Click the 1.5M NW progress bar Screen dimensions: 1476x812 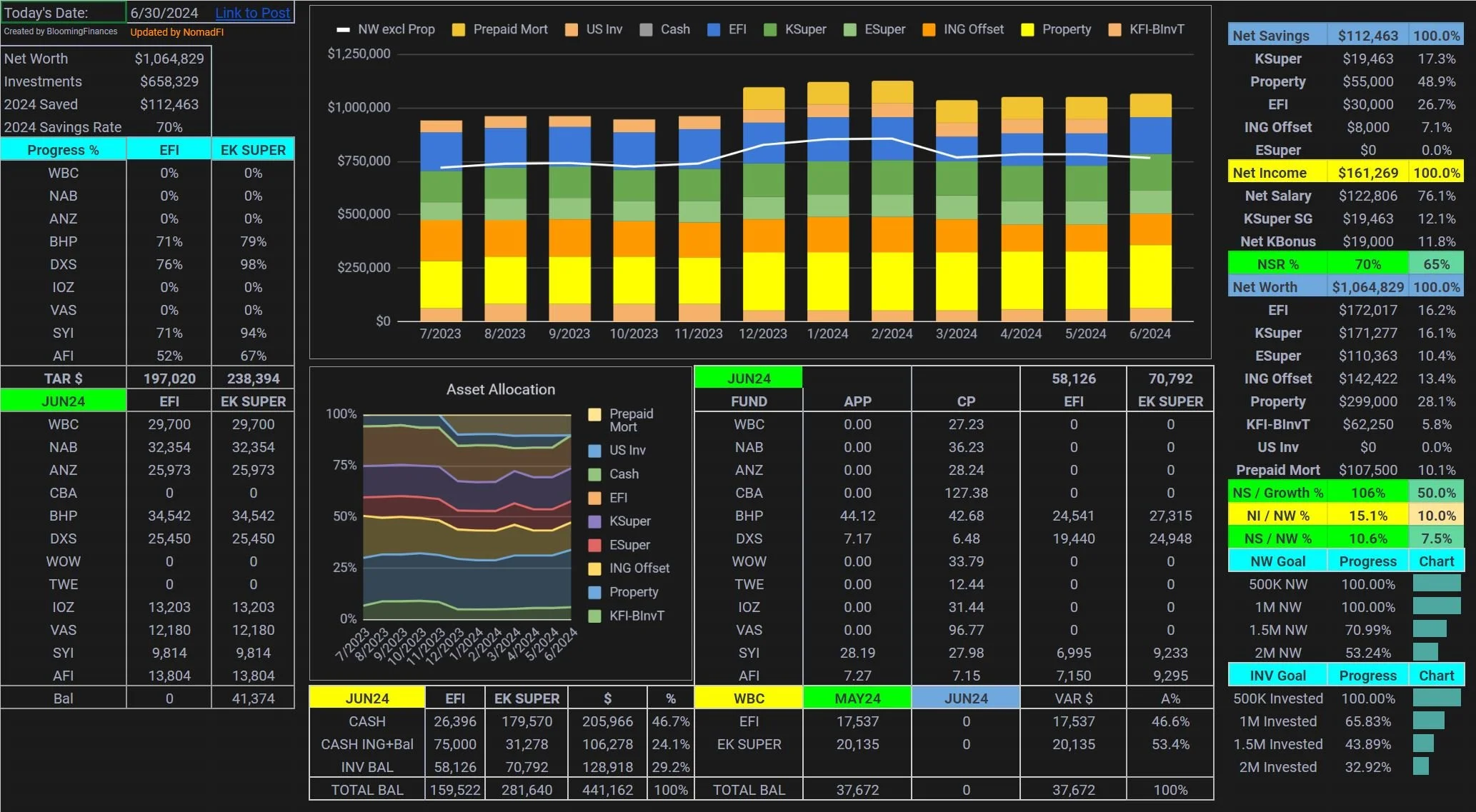1430,629
